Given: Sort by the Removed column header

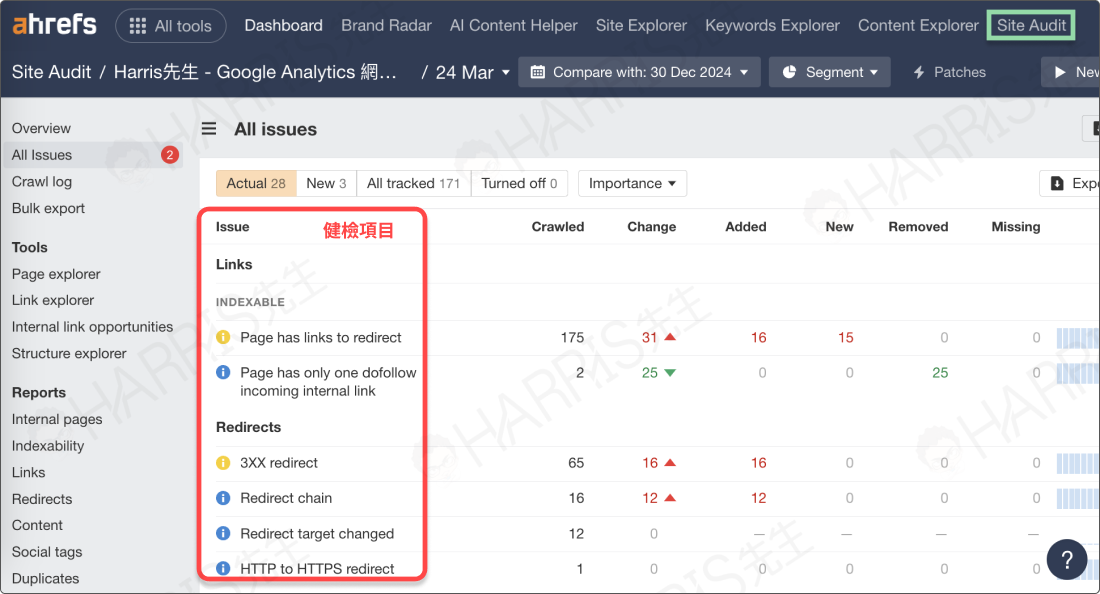Looking at the screenshot, I should [x=918, y=227].
